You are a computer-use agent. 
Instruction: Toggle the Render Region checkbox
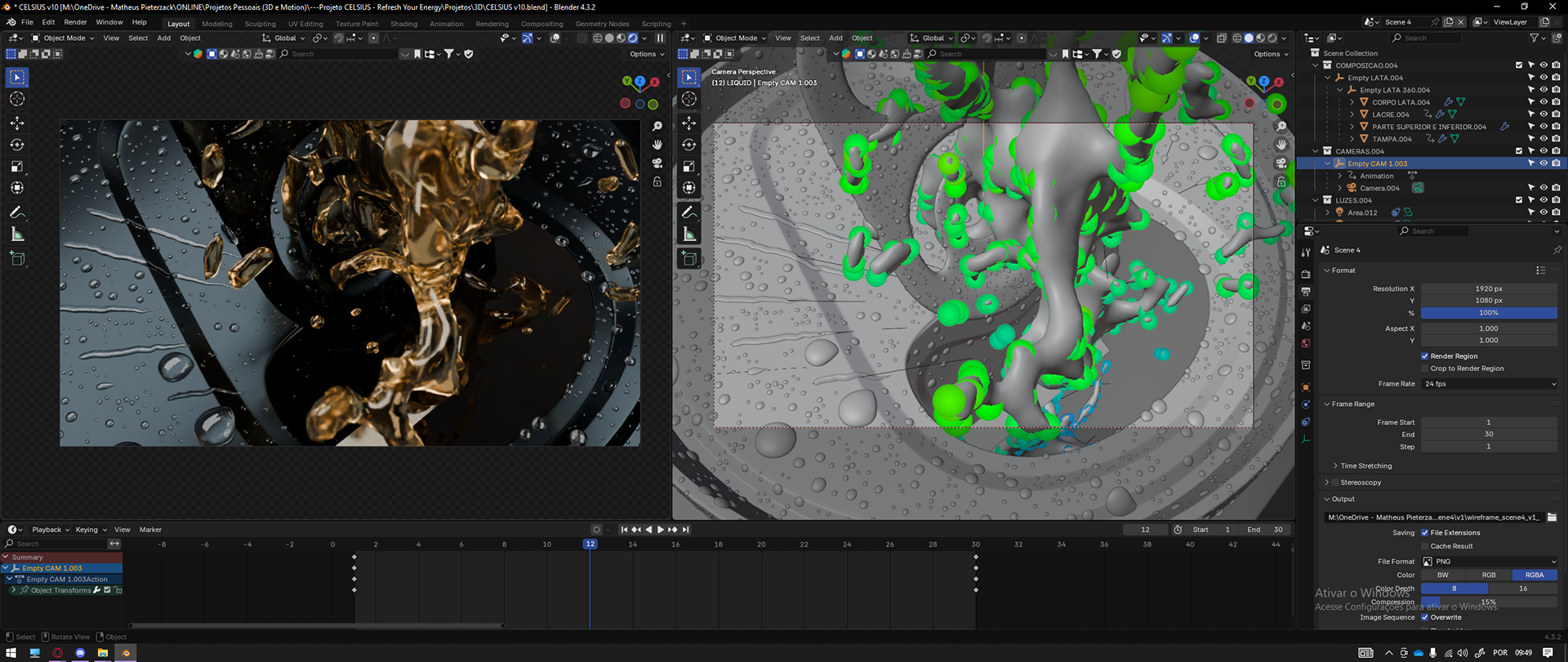(x=1425, y=356)
